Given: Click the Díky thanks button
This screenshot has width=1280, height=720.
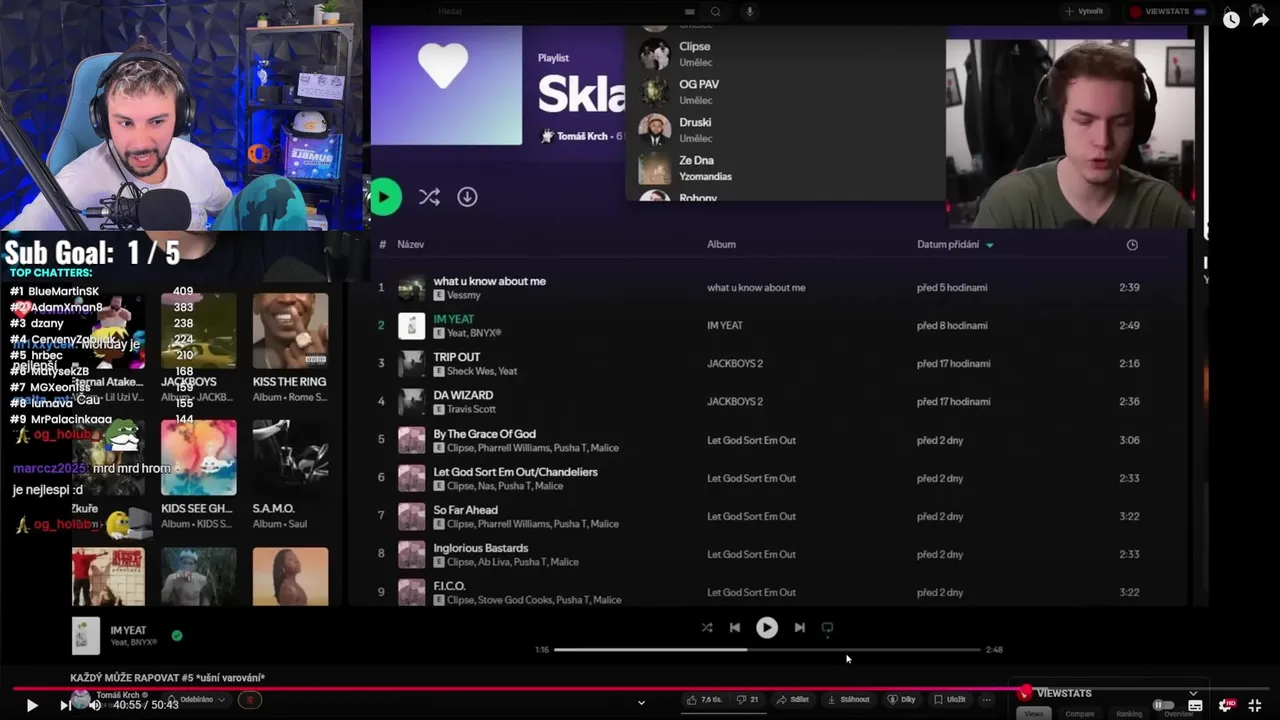Looking at the screenshot, I should [902, 700].
